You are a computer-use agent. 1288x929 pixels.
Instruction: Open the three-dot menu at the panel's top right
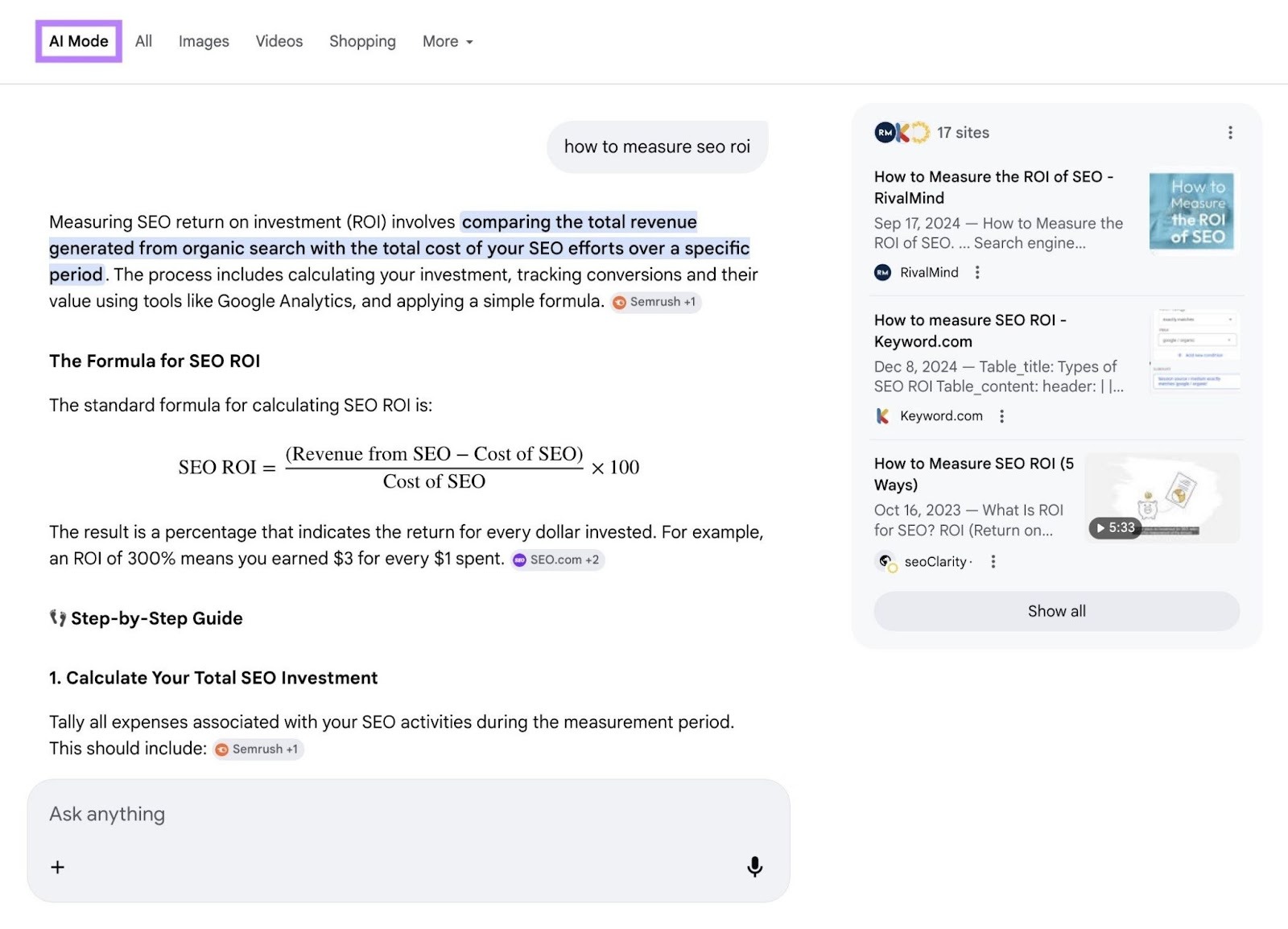pos(1230,132)
